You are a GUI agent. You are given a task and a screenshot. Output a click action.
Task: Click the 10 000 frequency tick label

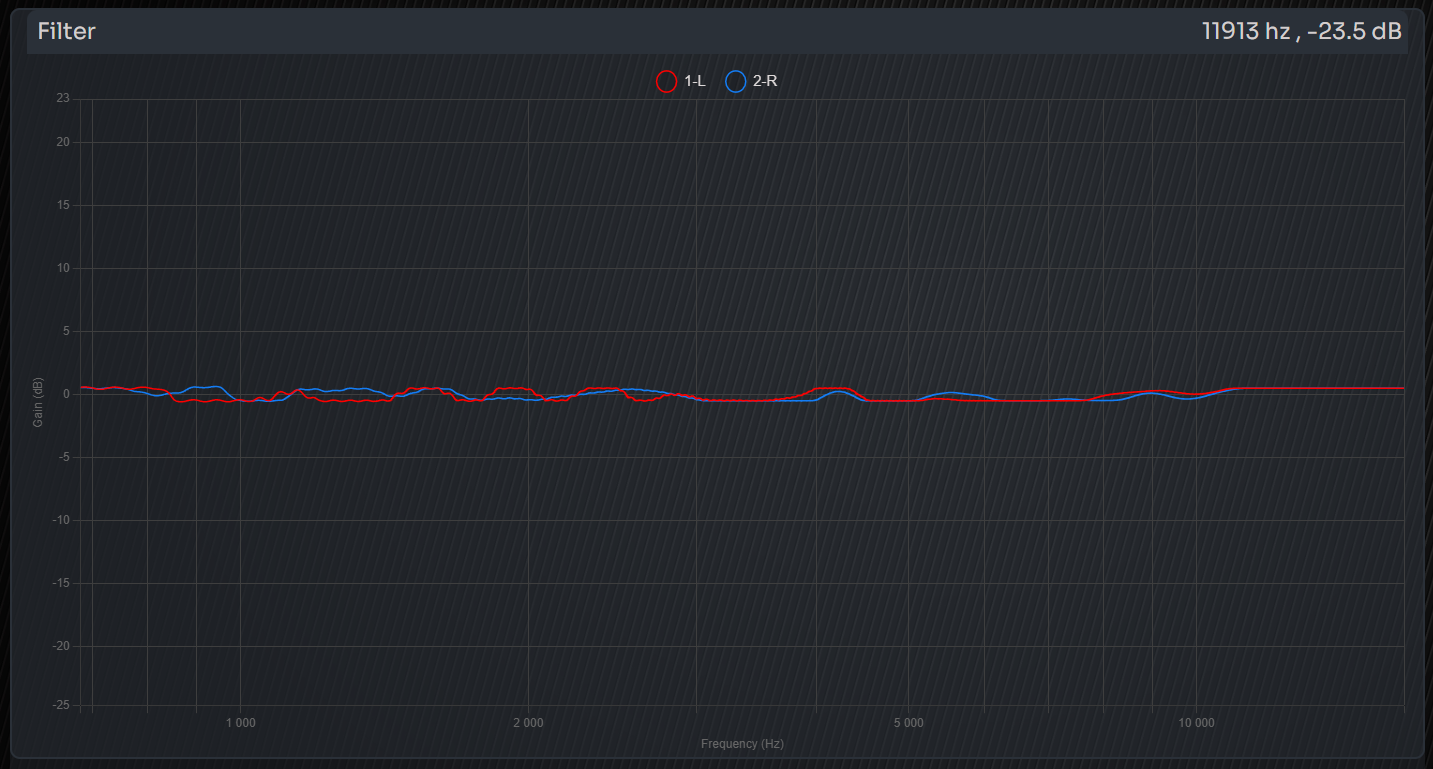coord(1196,723)
